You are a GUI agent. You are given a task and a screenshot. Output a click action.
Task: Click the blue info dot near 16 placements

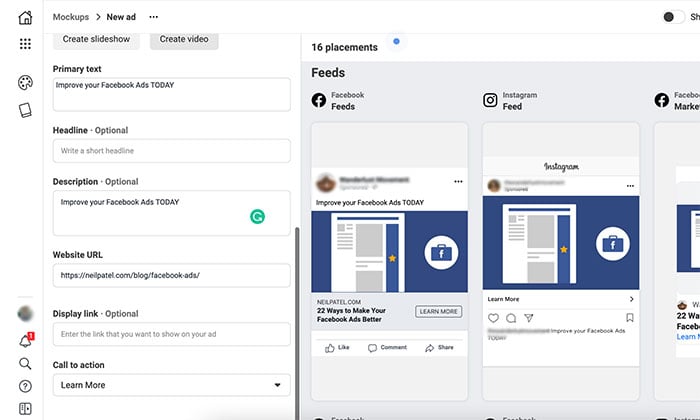(x=396, y=42)
